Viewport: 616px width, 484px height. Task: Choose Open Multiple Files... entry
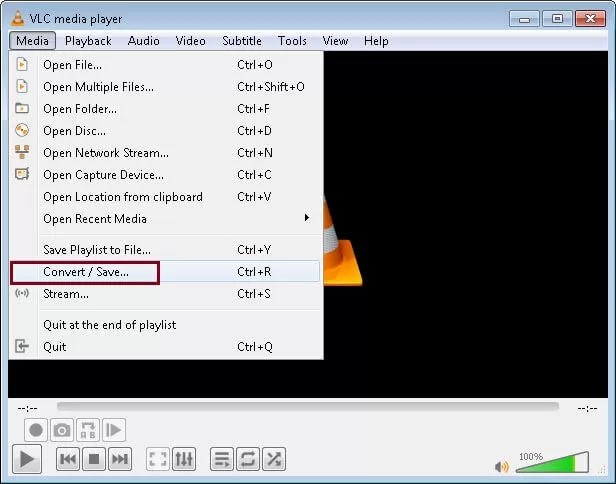click(x=165, y=87)
